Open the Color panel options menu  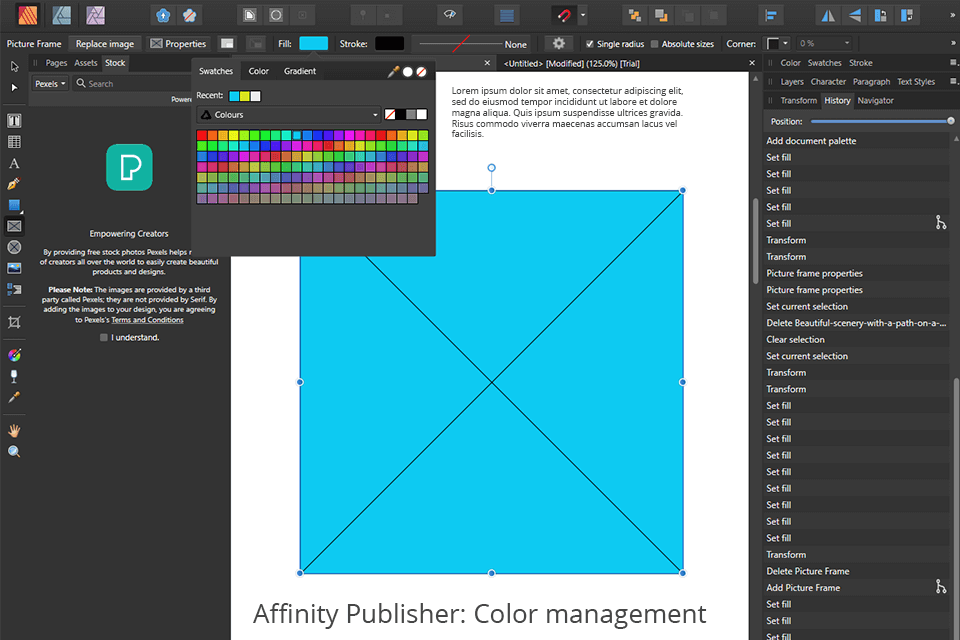[x=953, y=62]
